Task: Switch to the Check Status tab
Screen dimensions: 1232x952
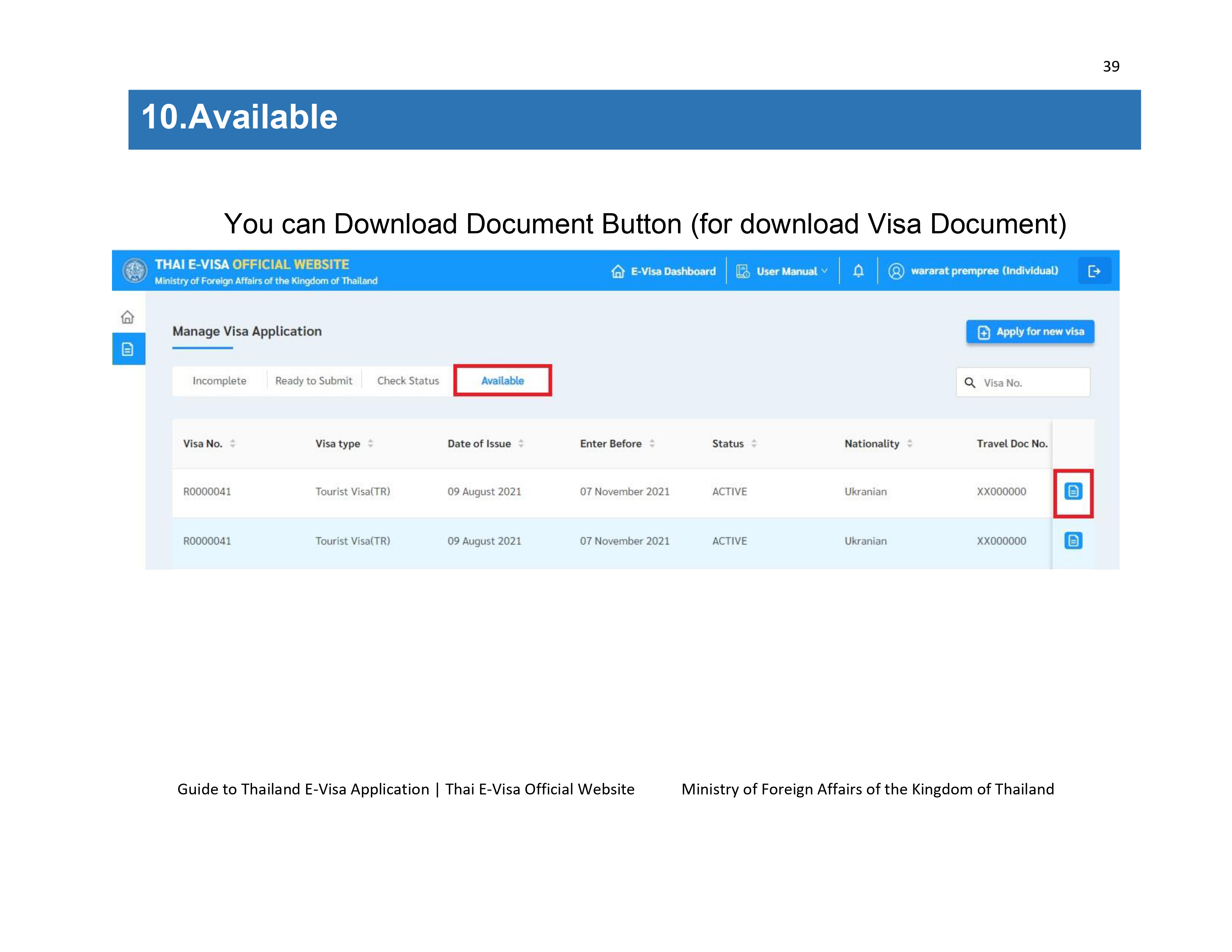Action: pos(408,381)
